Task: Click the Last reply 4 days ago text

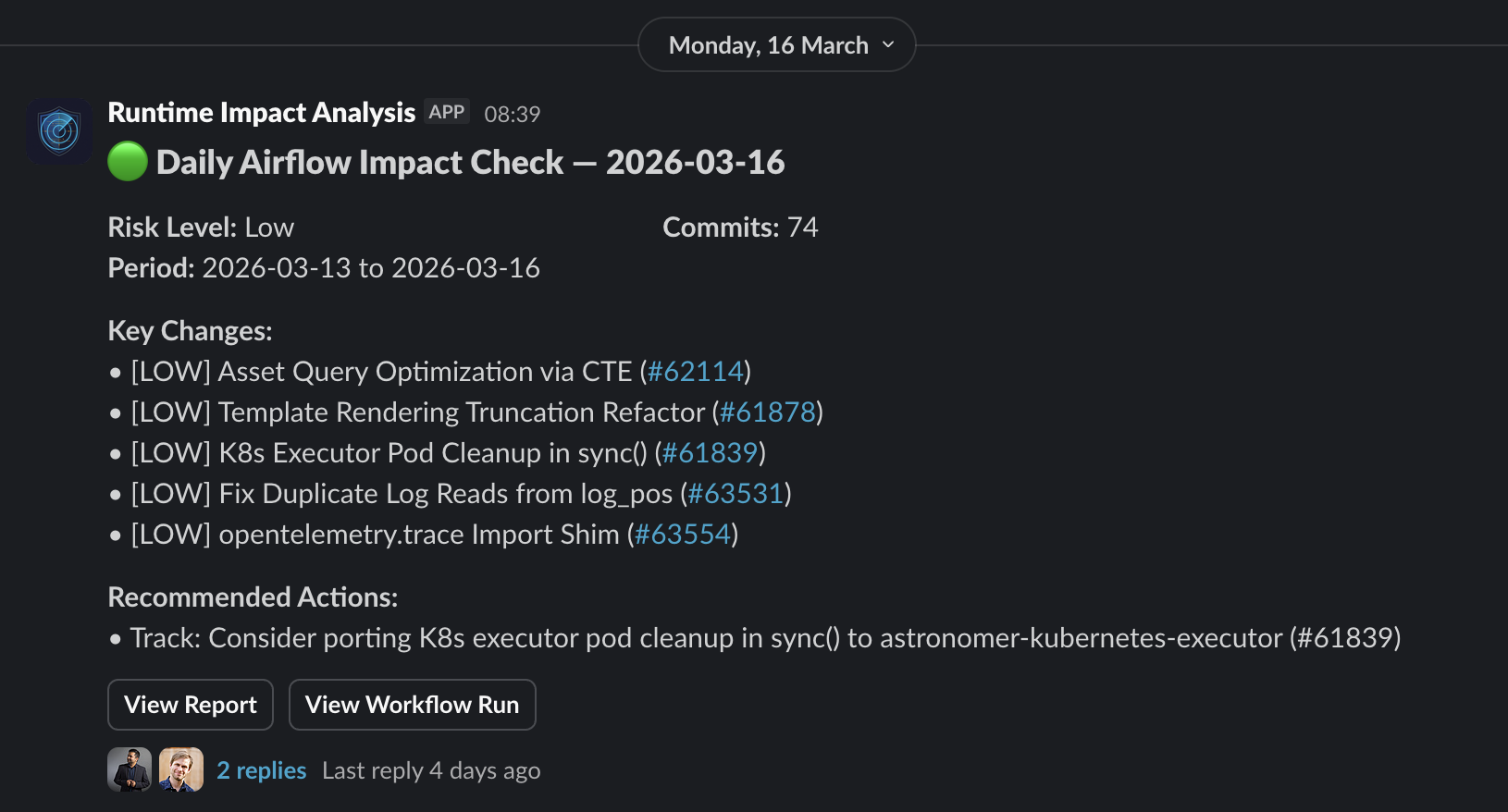Action: pyautogui.click(x=431, y=770)
